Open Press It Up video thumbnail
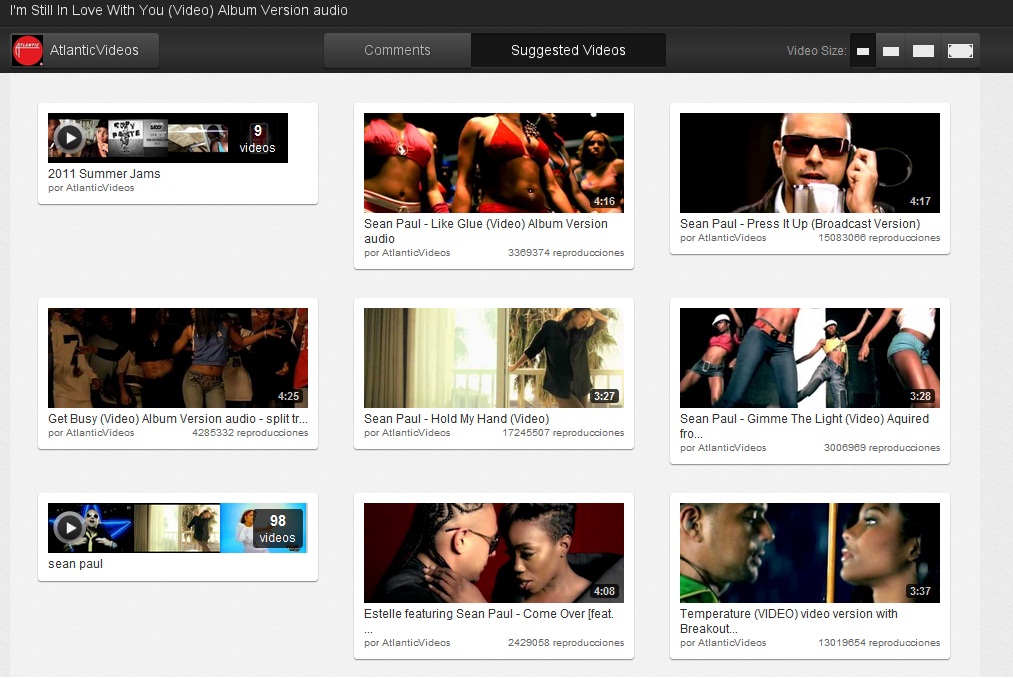1013x678 pixels. pos(809,163)
